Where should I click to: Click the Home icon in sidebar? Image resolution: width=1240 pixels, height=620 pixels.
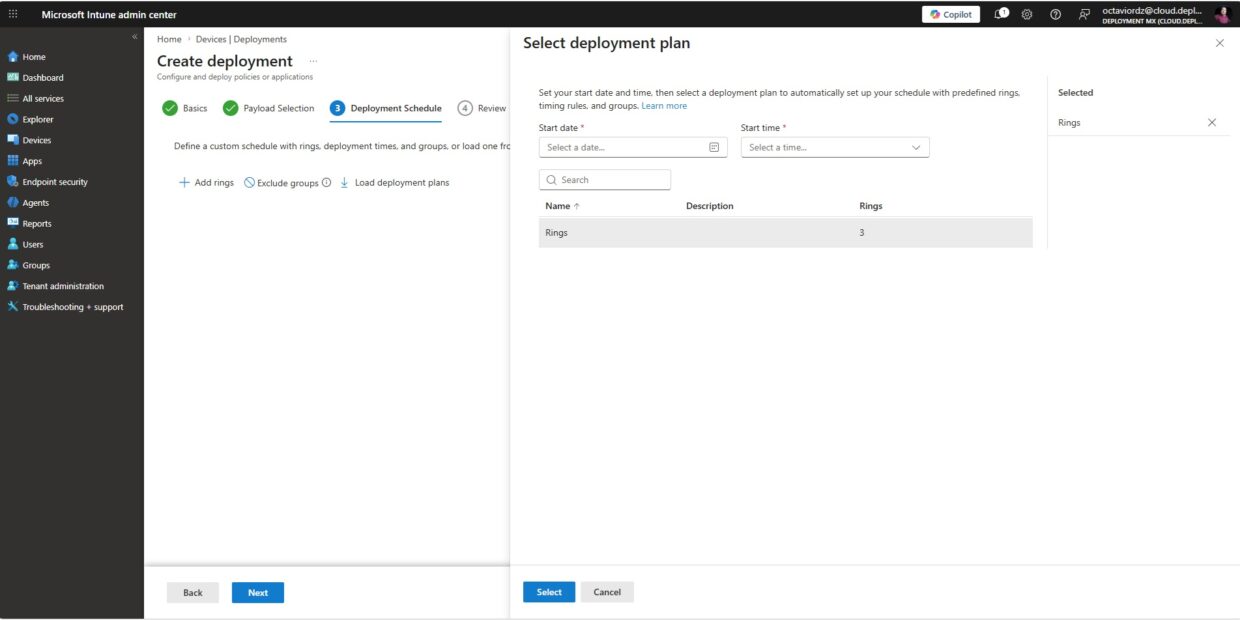click(x=13, y=57)
